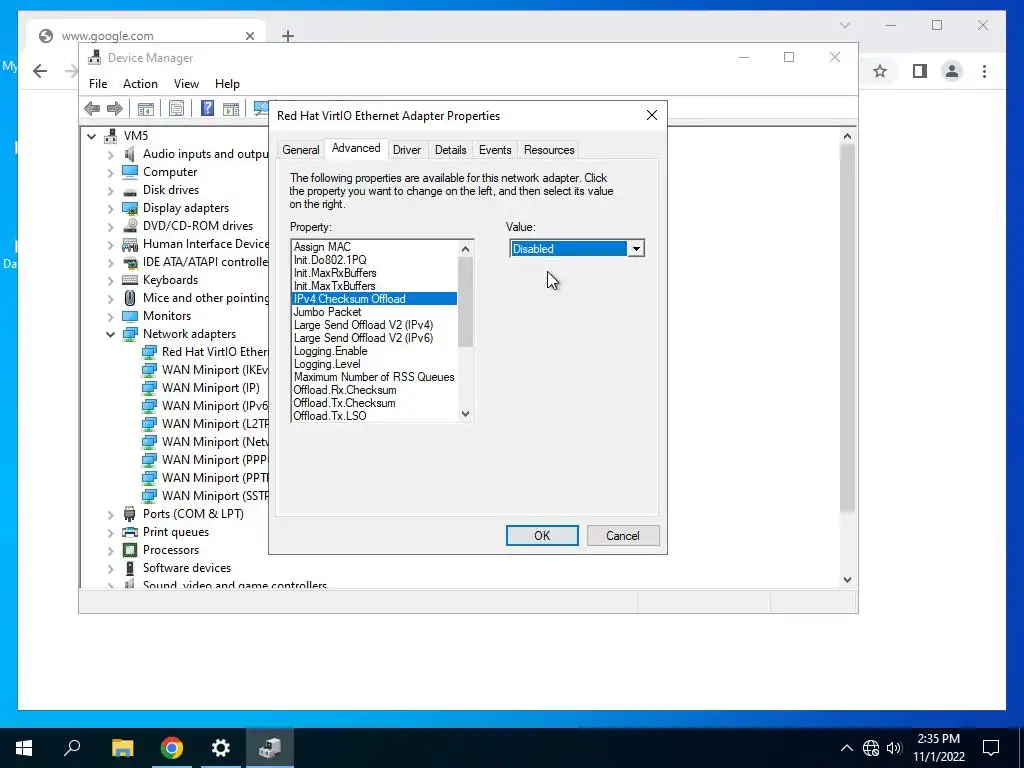Select the Audio inputs and outputs speaker icon

click(130, 154)
